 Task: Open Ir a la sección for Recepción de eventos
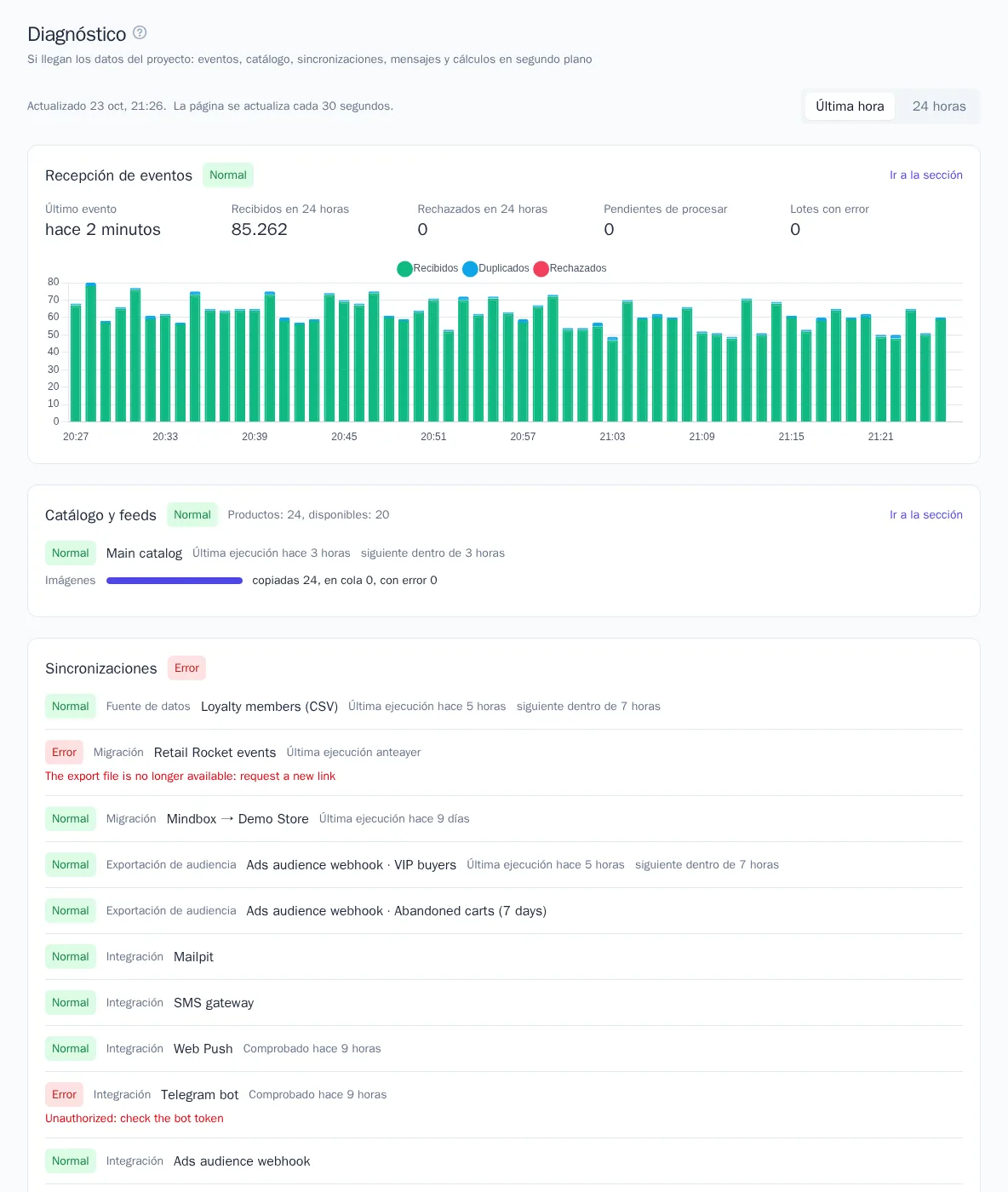[926, 175]
